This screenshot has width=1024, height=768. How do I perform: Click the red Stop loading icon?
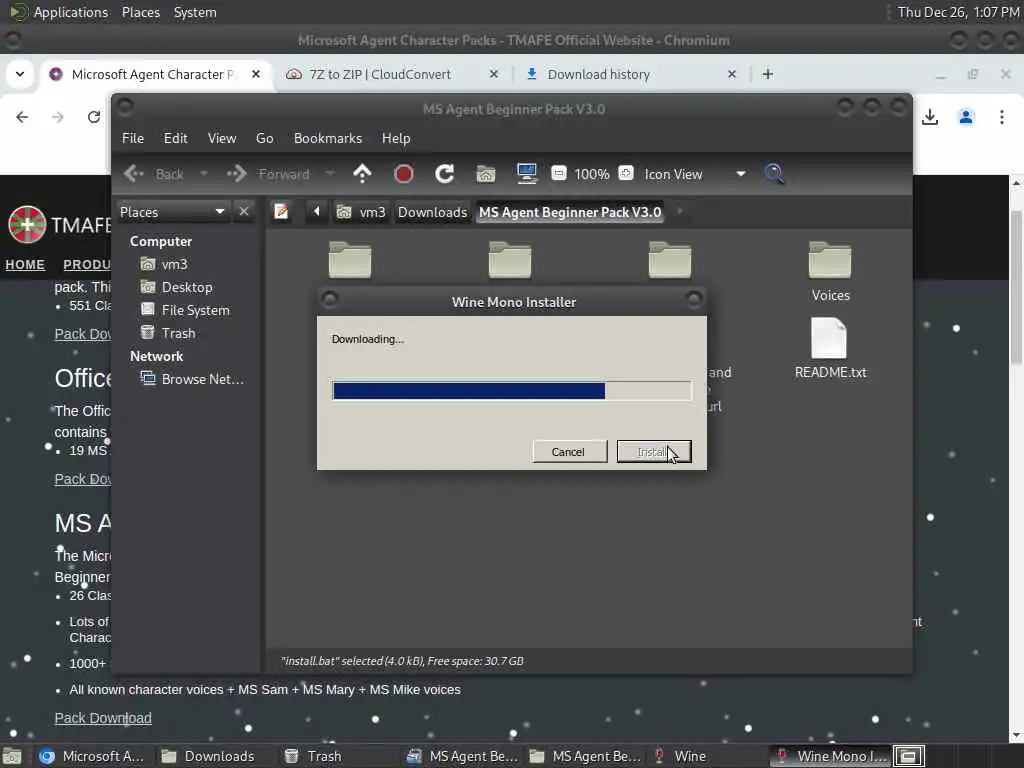404,174
